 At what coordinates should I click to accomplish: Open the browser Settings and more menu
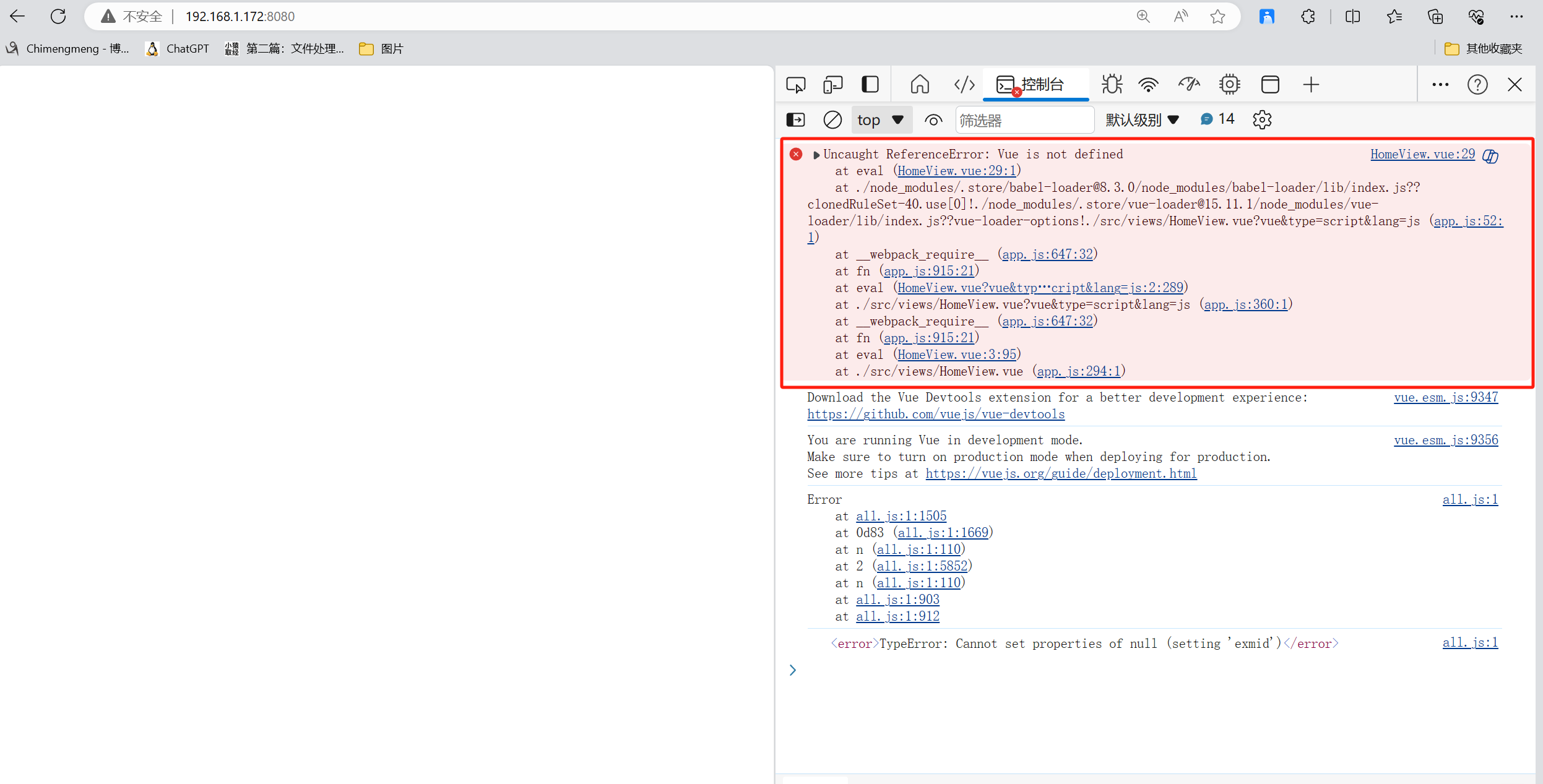coord(1516,17)
